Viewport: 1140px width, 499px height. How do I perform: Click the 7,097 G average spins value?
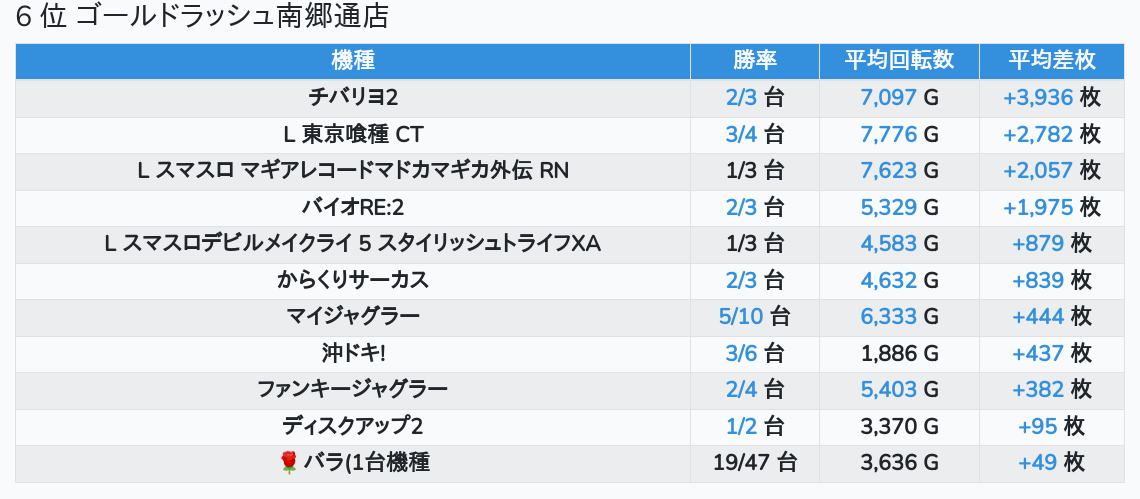click(899, 97)
